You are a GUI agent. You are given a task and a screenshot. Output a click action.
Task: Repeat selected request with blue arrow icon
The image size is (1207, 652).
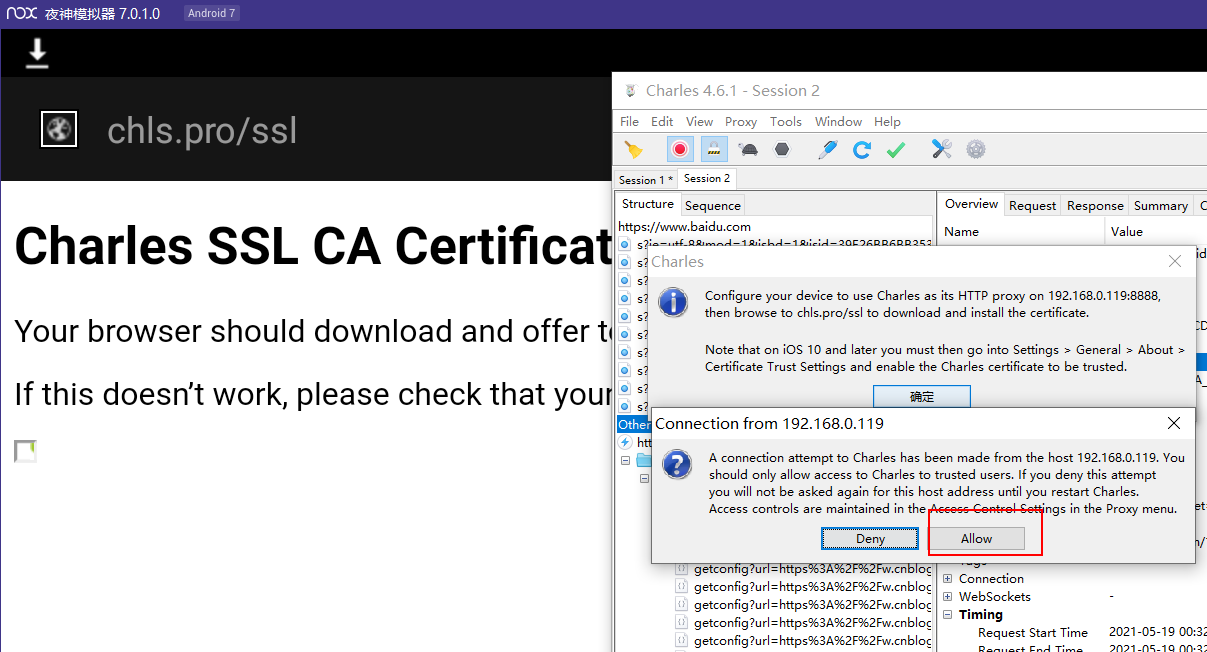[x=862, y=150]
